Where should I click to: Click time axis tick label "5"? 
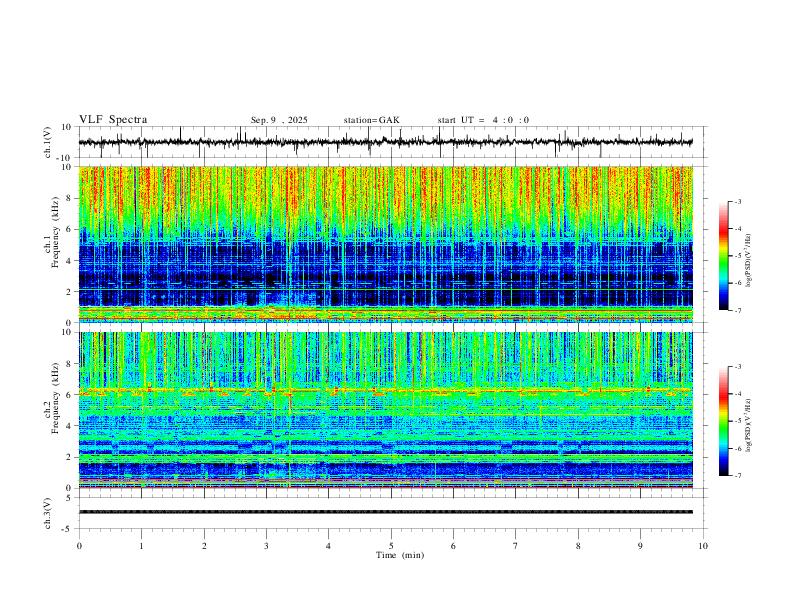tap(391, 546)
